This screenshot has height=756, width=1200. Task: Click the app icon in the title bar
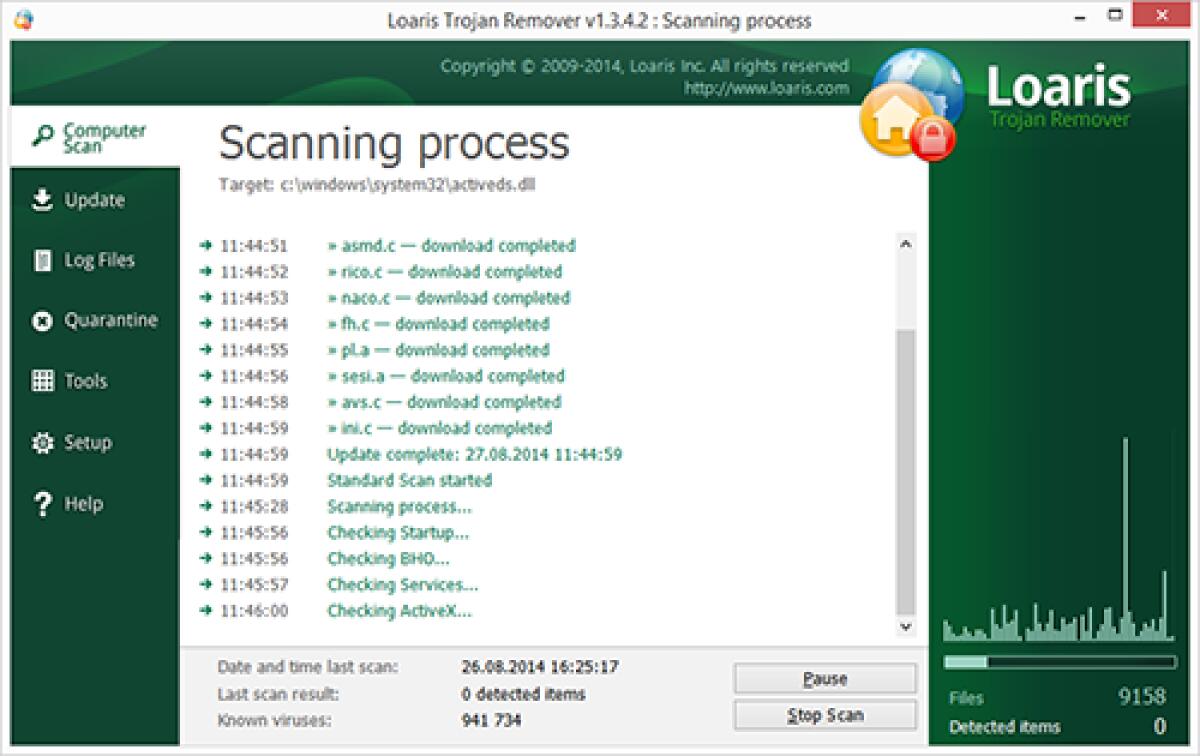pyautogui.click(x=26, y=17)
